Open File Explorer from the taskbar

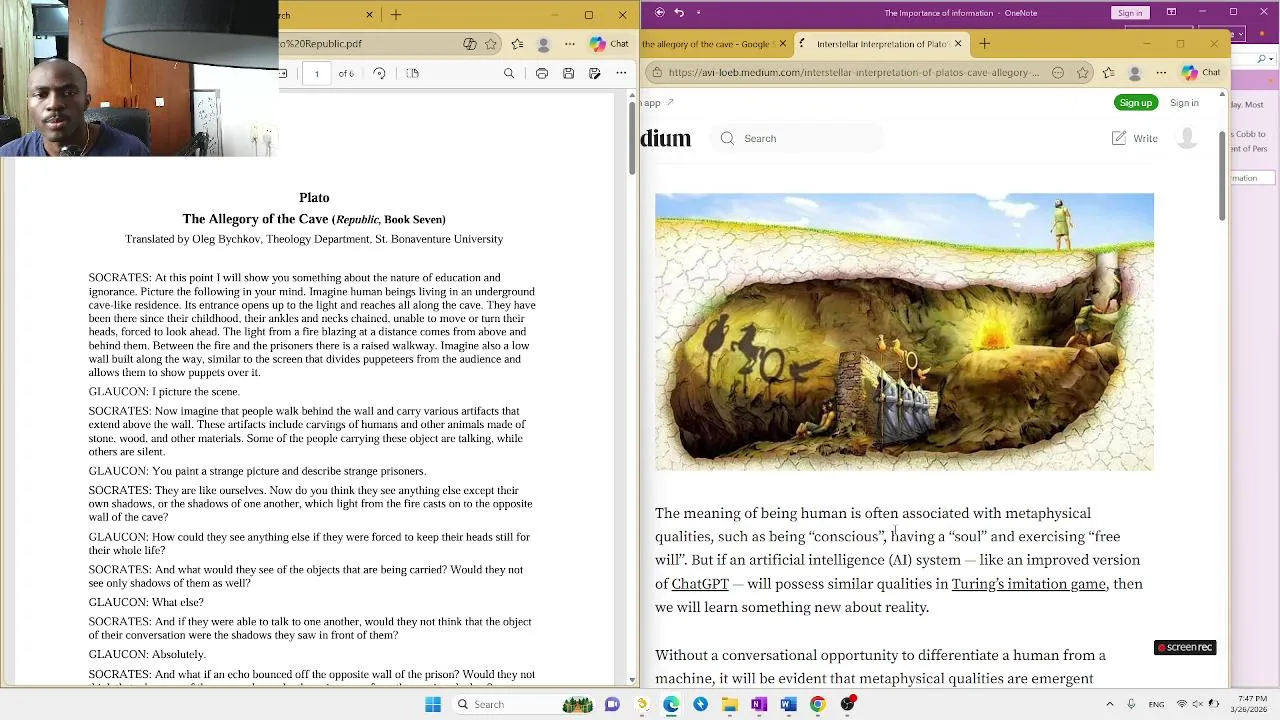[730, 704]
